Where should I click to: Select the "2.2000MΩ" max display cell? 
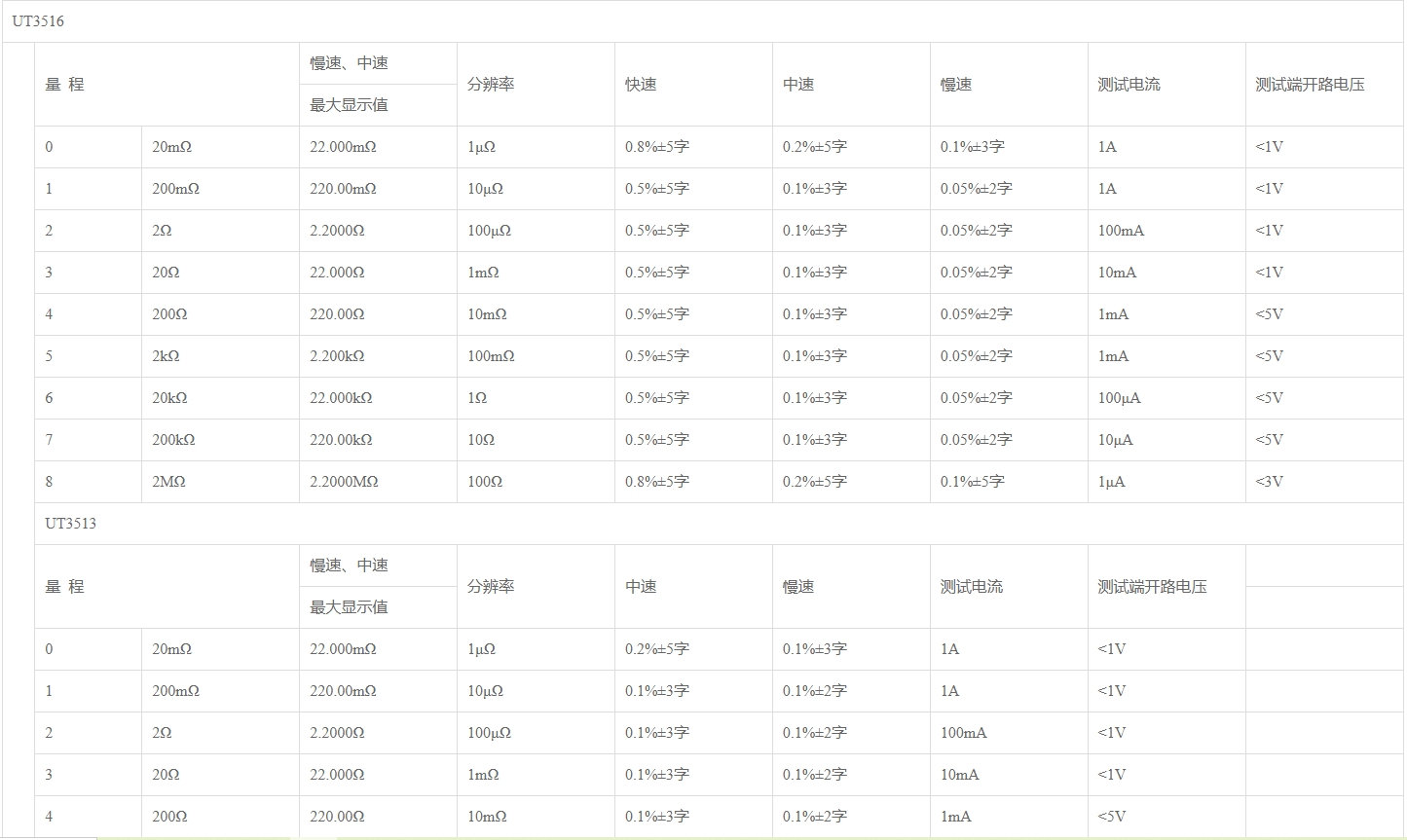[x=344, y=482]
